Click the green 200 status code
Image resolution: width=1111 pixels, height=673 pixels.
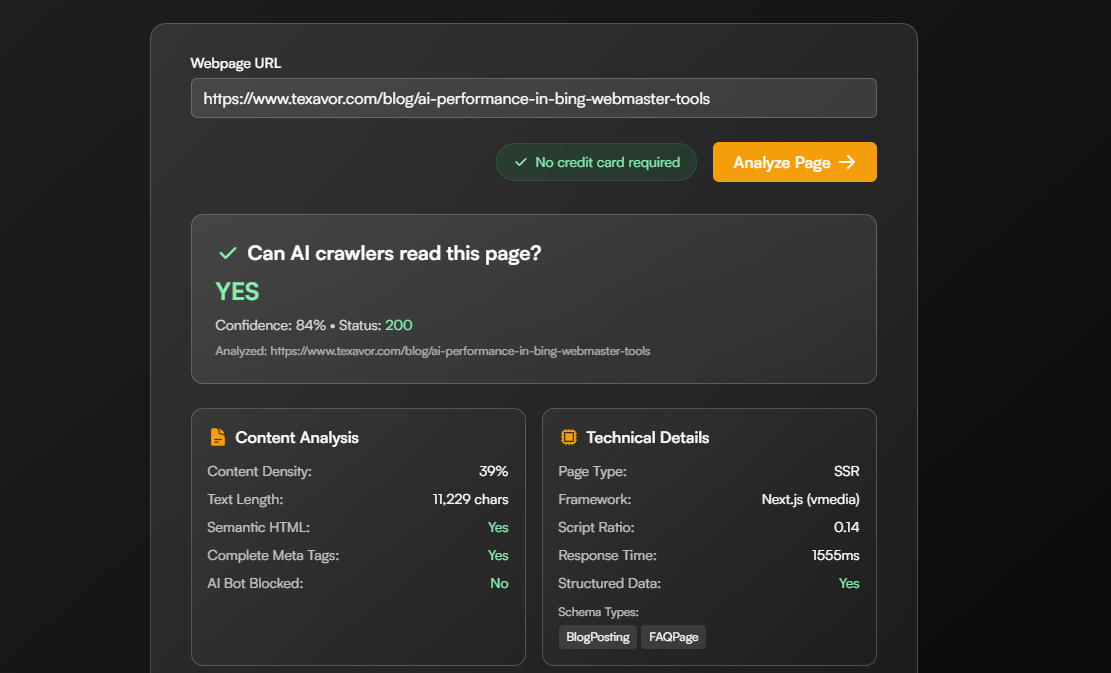coord(398,325)
